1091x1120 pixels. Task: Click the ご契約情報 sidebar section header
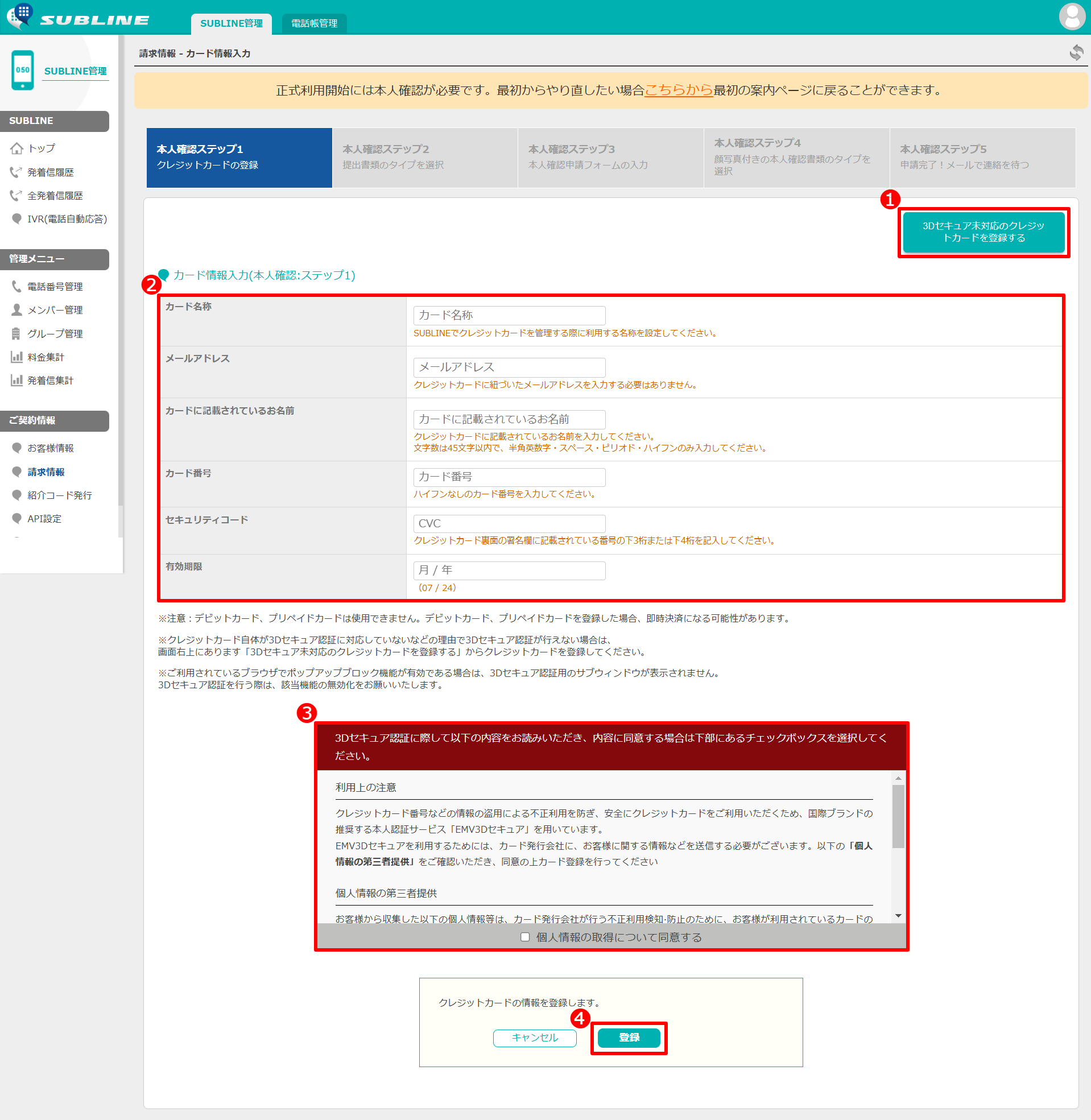[55, 420]
